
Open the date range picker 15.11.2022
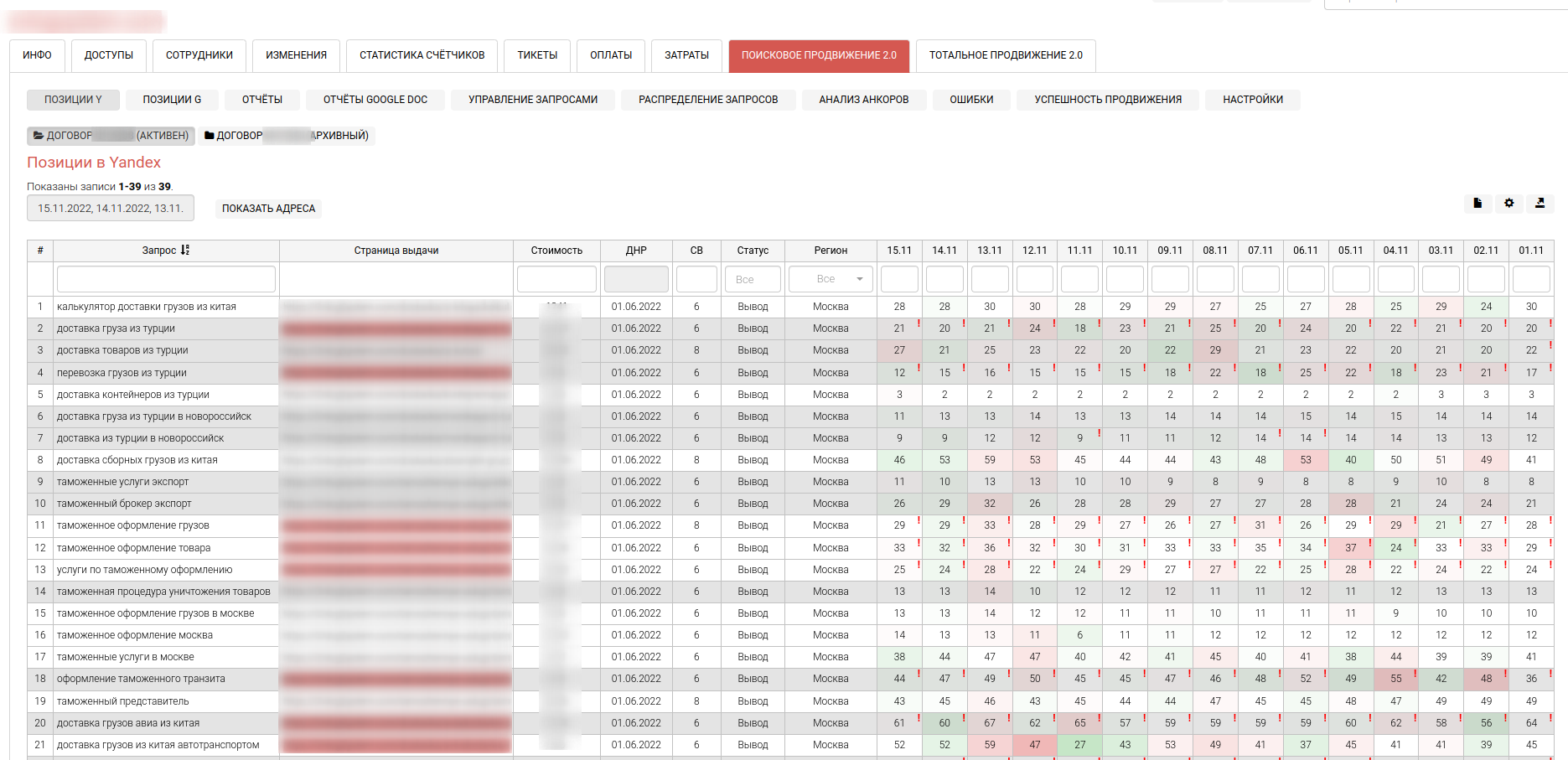coord(111,209)
